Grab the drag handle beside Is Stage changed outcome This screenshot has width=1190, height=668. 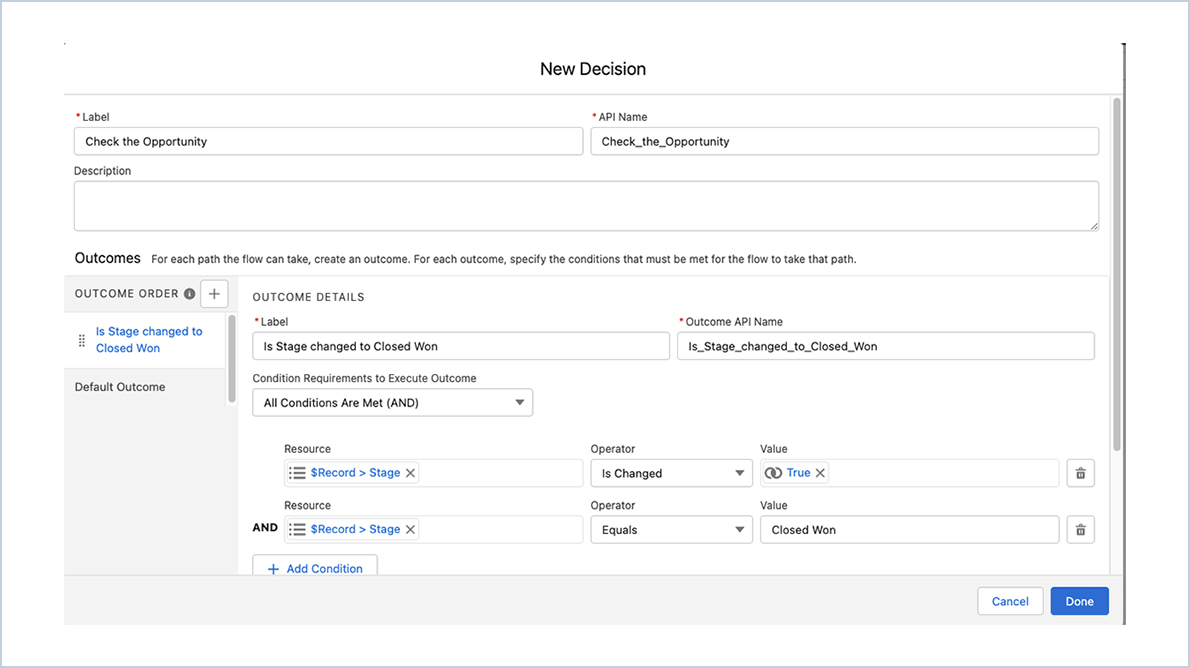pos(81,339)
